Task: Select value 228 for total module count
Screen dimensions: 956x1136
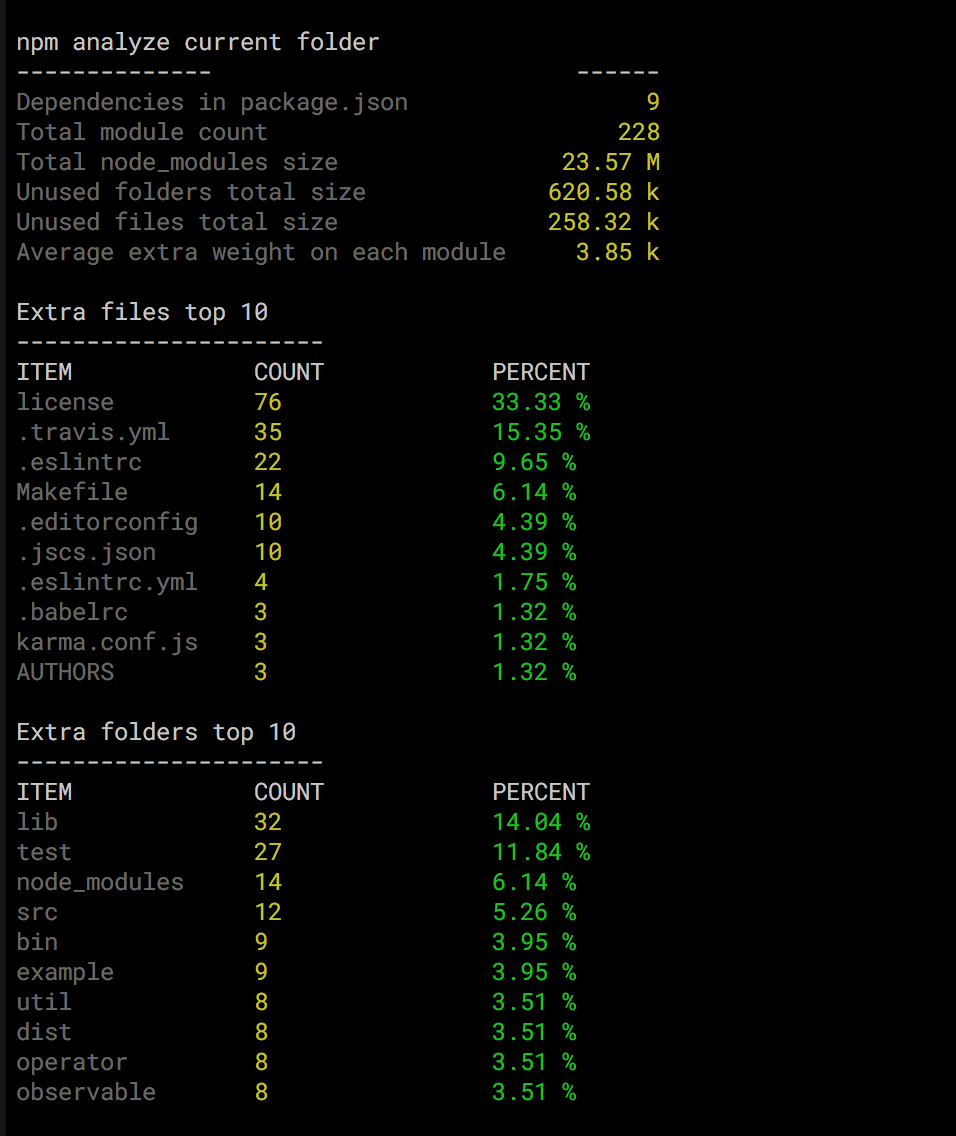Action: point(639,132)
